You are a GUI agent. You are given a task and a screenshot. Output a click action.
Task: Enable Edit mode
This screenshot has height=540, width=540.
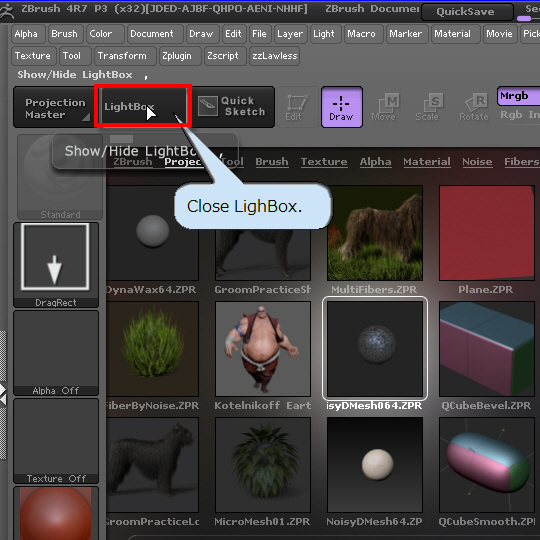[x=298, y=107]
